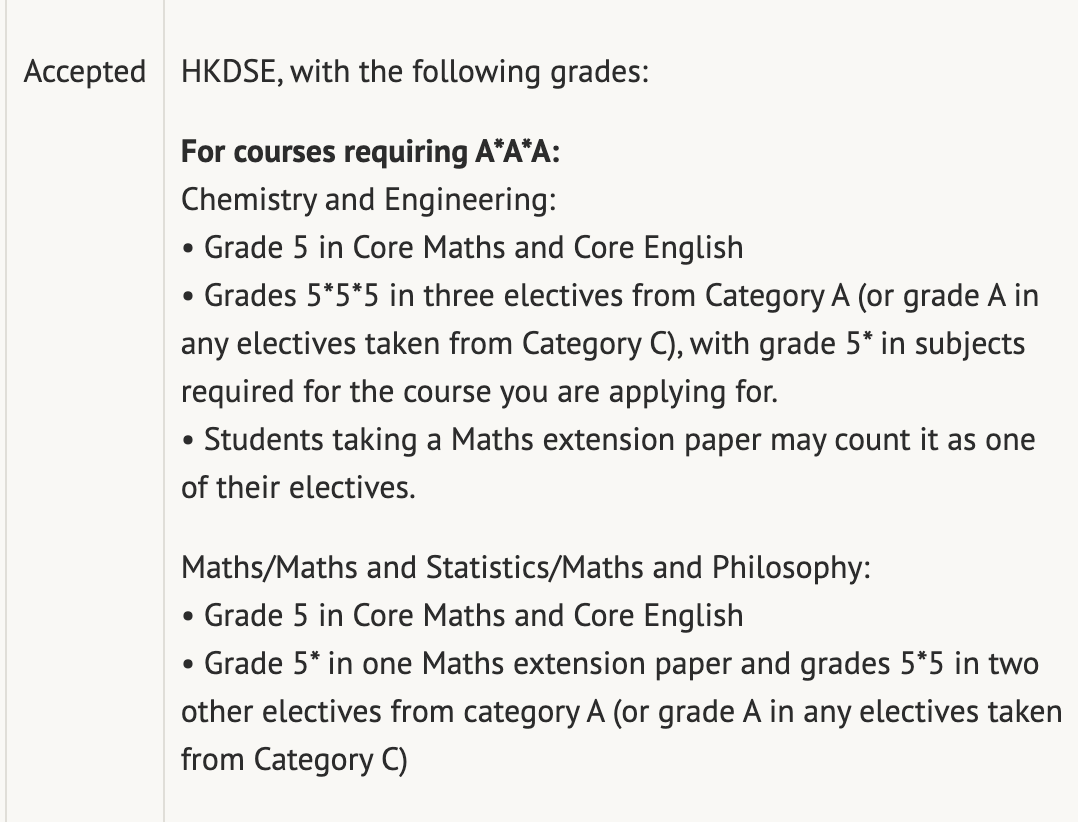Click 'other electives from category A' line
Image resolution: width=1078 pixels, height=822 pixels.
[622, 712]
